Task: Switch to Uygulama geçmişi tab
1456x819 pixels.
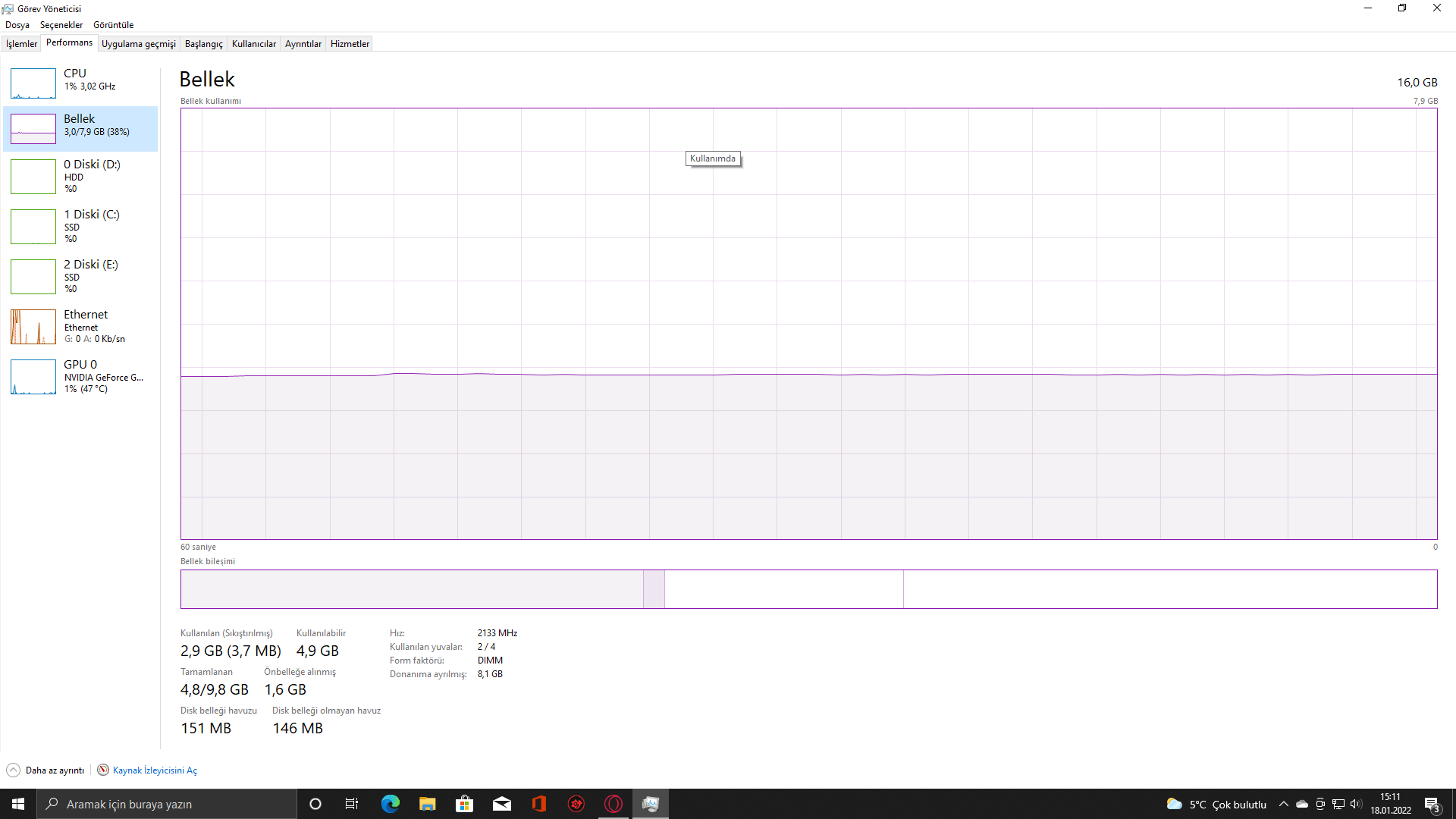Action: coord(138,44)
